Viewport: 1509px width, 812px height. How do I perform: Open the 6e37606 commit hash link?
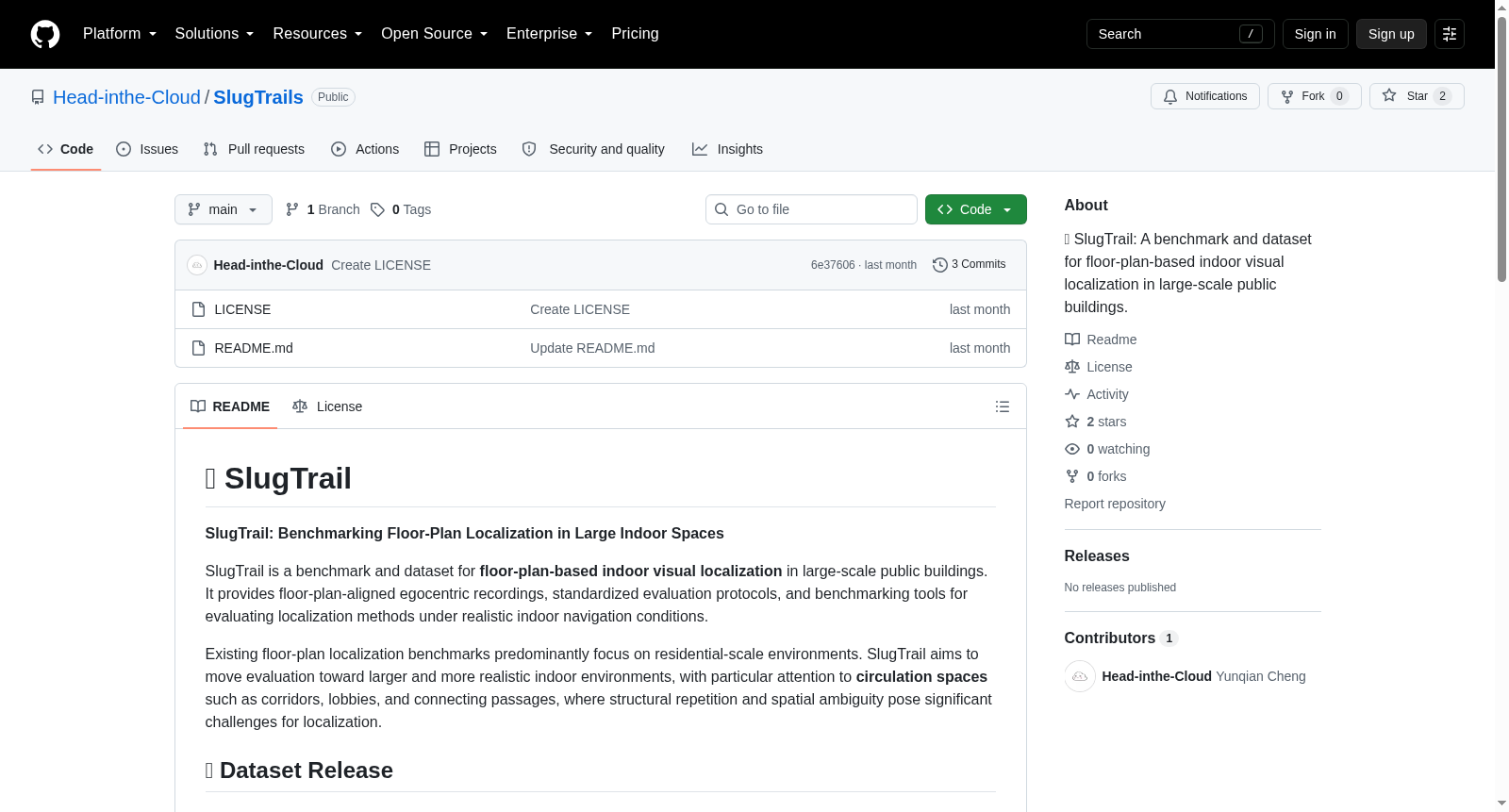click(x=833, y=265)
